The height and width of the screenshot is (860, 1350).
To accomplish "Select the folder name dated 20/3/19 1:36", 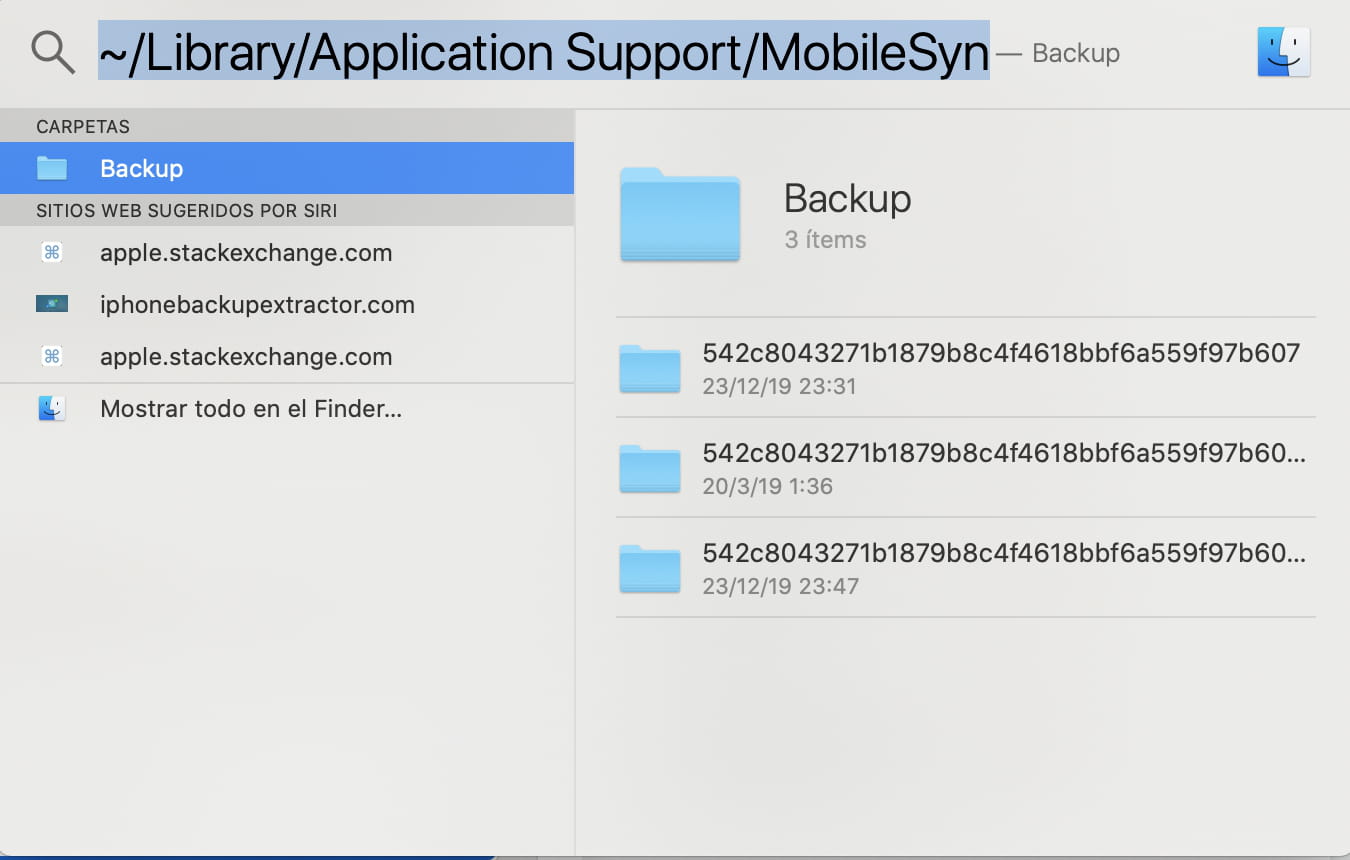I will coord(1003,453).
